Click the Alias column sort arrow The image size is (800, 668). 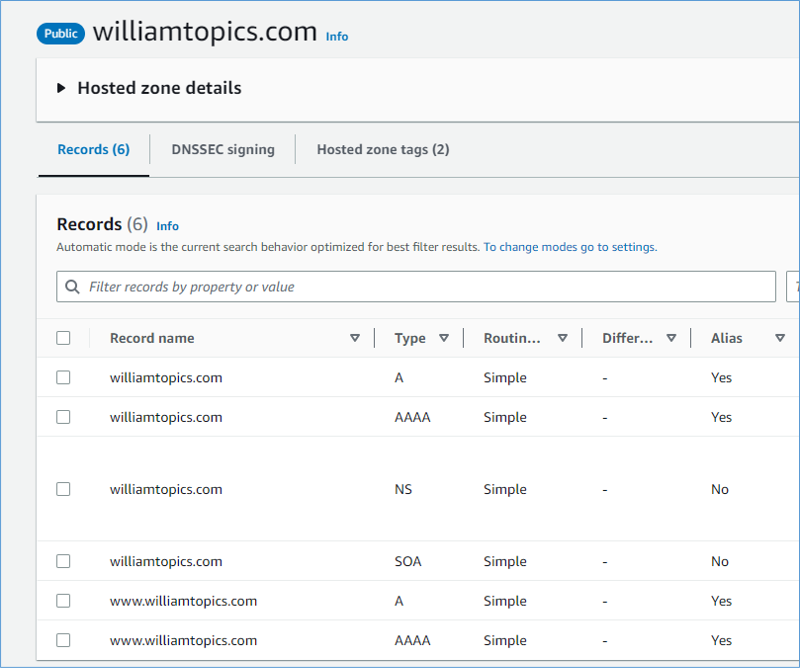(780, 338)
